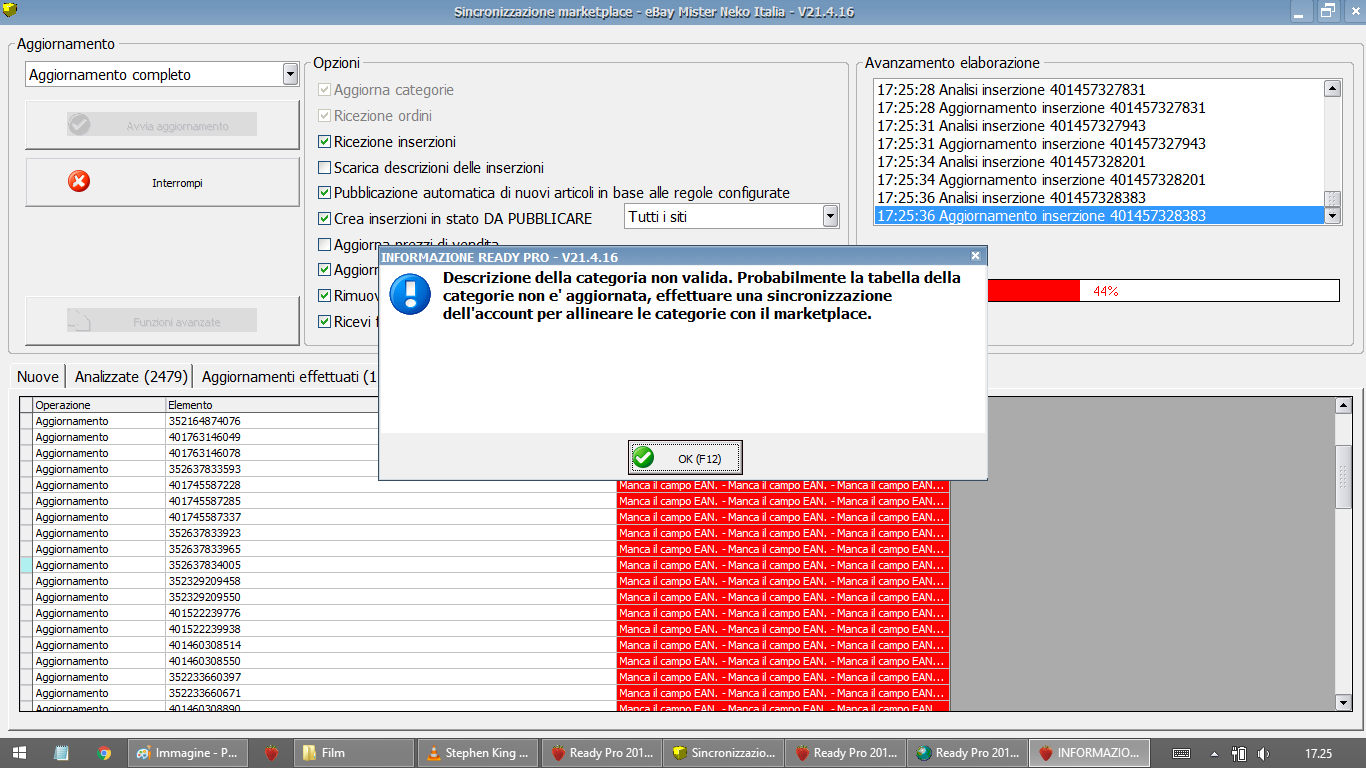Select the Ready Pro taskbar button with globe icon
Screen dimensions: 1366x768
pos(968,753)
